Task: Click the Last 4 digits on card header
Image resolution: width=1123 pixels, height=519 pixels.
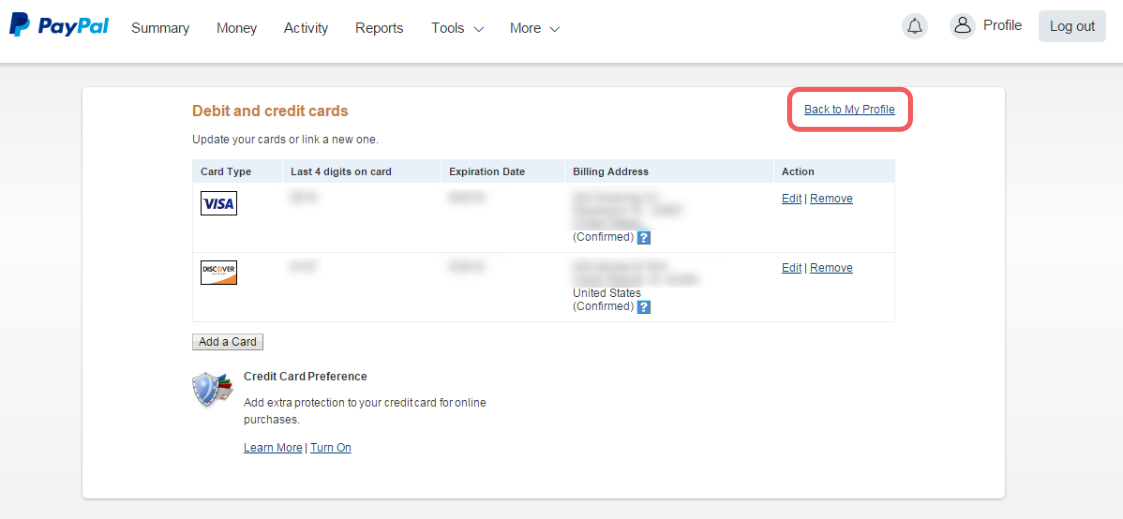Action: point(341,172)
